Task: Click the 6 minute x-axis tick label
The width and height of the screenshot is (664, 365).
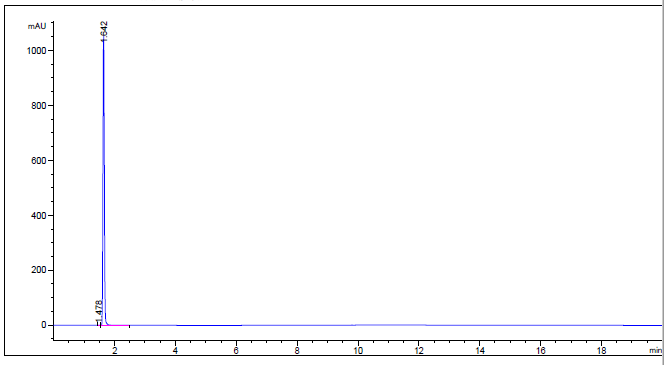Action: point(236,351)
